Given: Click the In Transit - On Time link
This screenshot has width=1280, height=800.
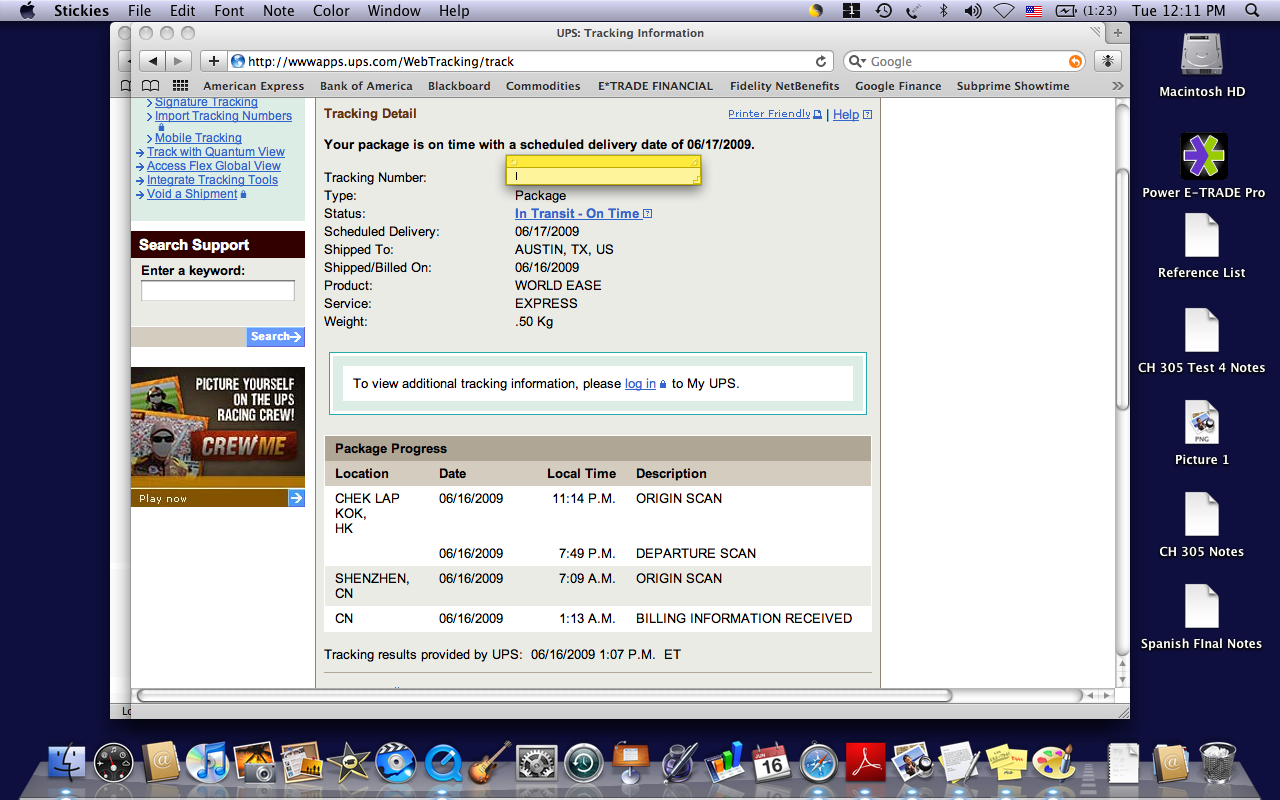Looking at the screenshot, I should pos(577,214).
